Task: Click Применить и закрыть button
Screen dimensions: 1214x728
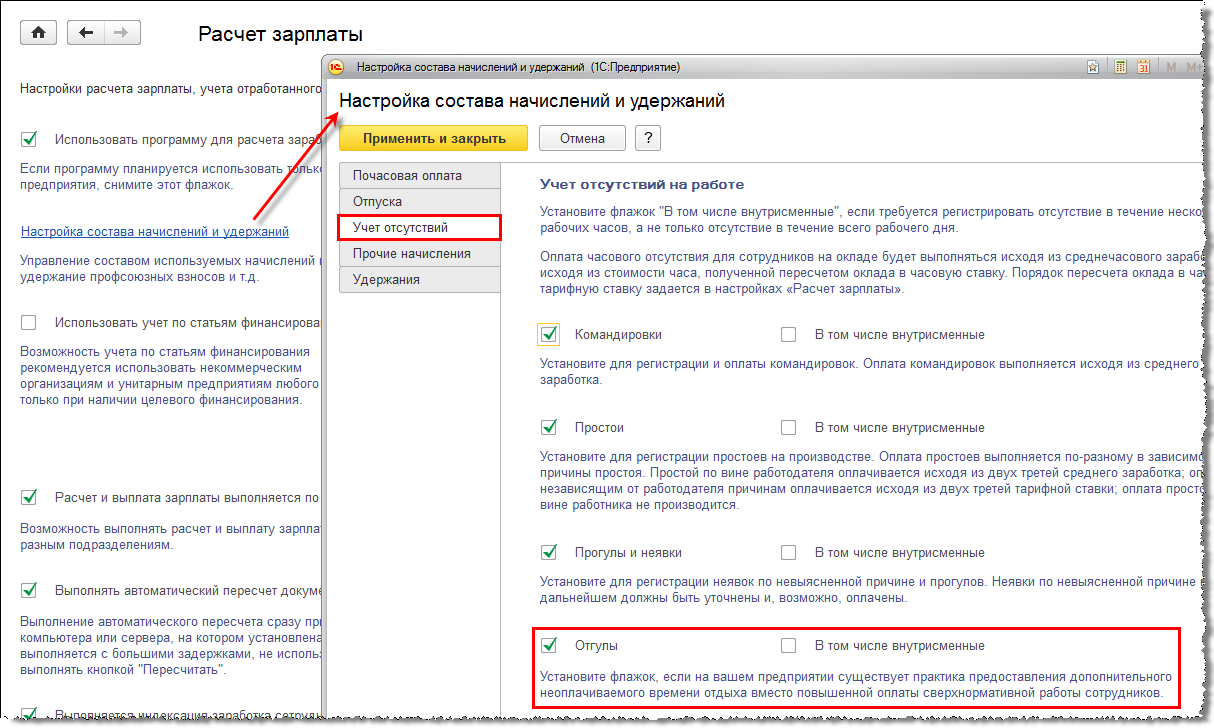Action: [434, 138]
